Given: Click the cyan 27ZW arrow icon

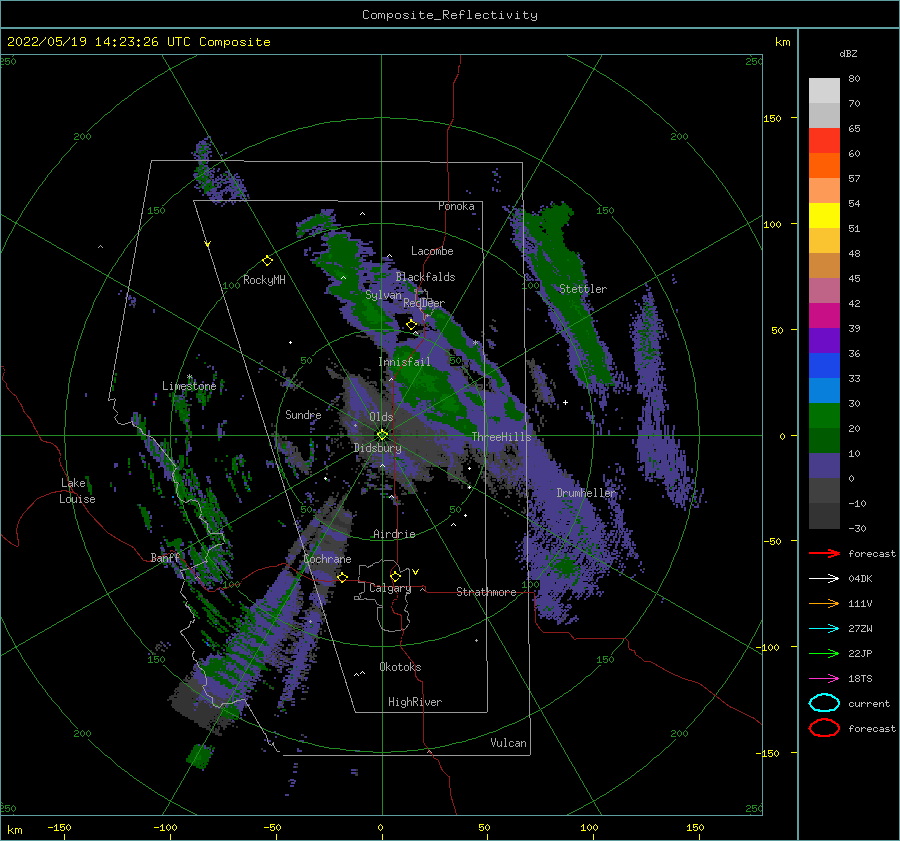Looking at the screenshot, I should (824, 629).
